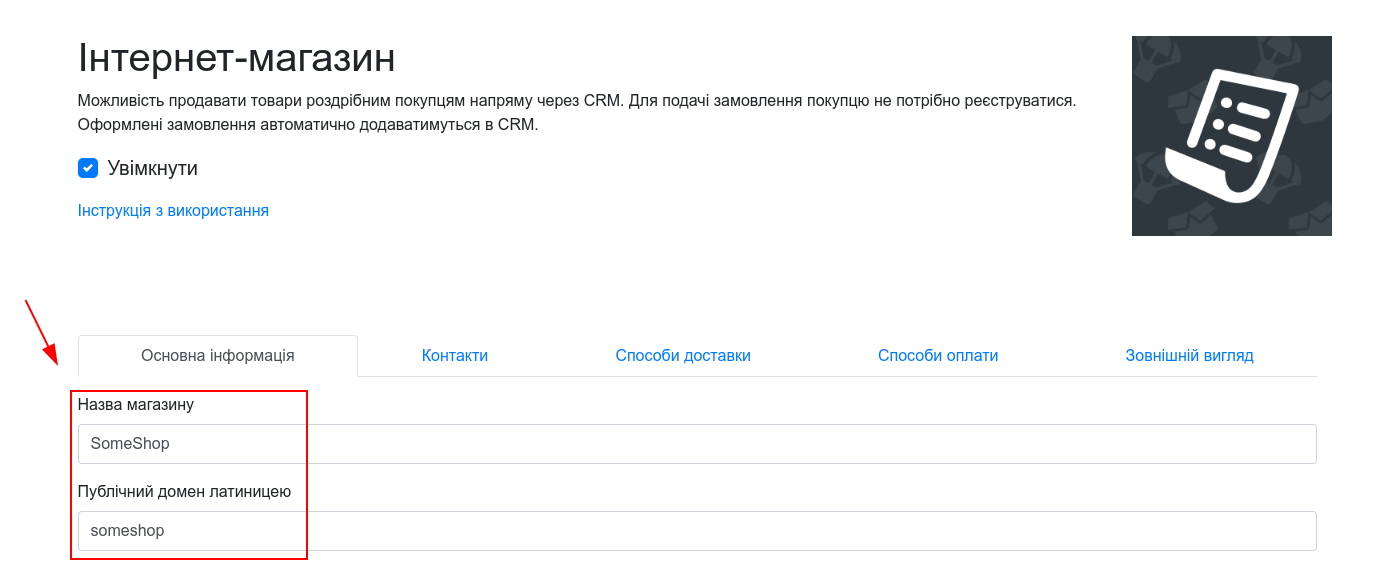The image size is (1391, 568).
Task: Click the Публічний домен латиницею label
Action: pyautogui.click(x=185, y=492)
